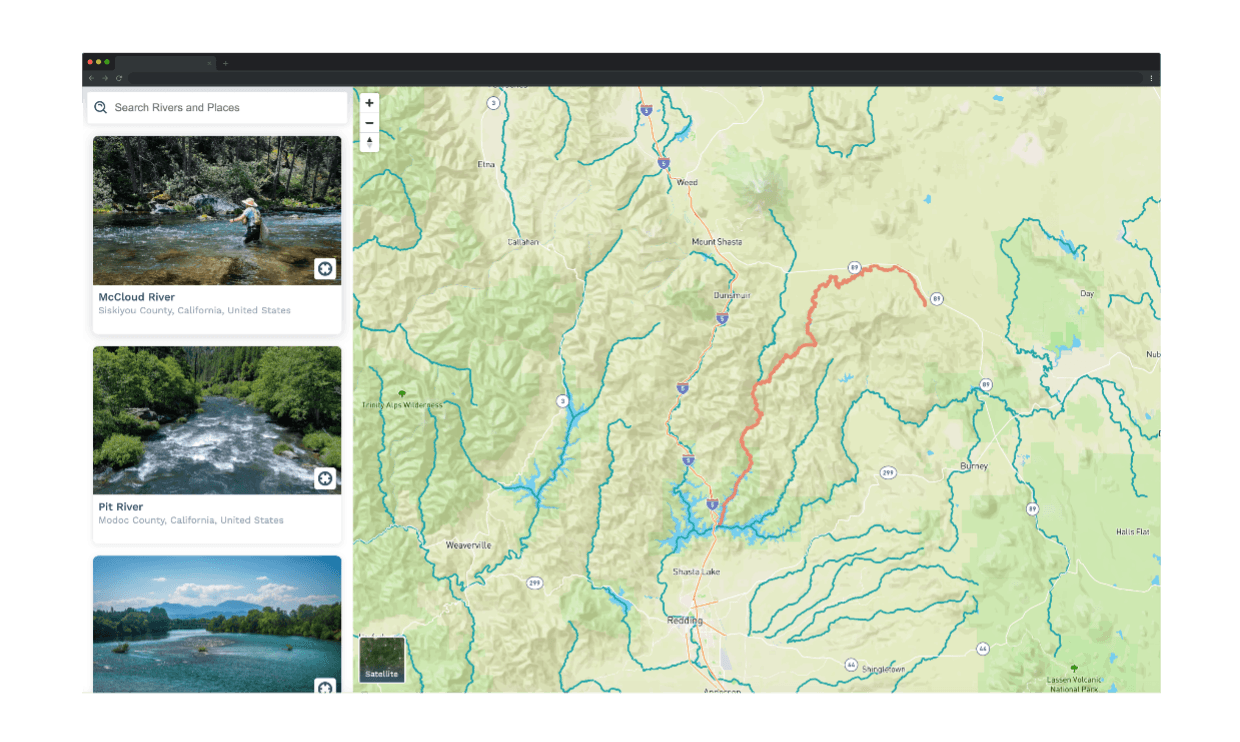Viewport: 1240px width, 742px height.
Task: Locate McCloud River with its target icon
Action: tap(325, 268)
